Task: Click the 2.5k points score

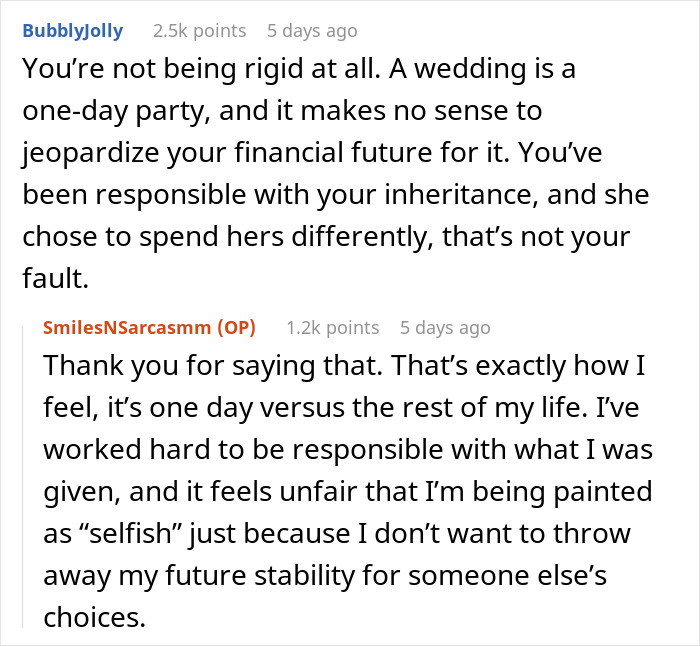Action: [199, 31]
